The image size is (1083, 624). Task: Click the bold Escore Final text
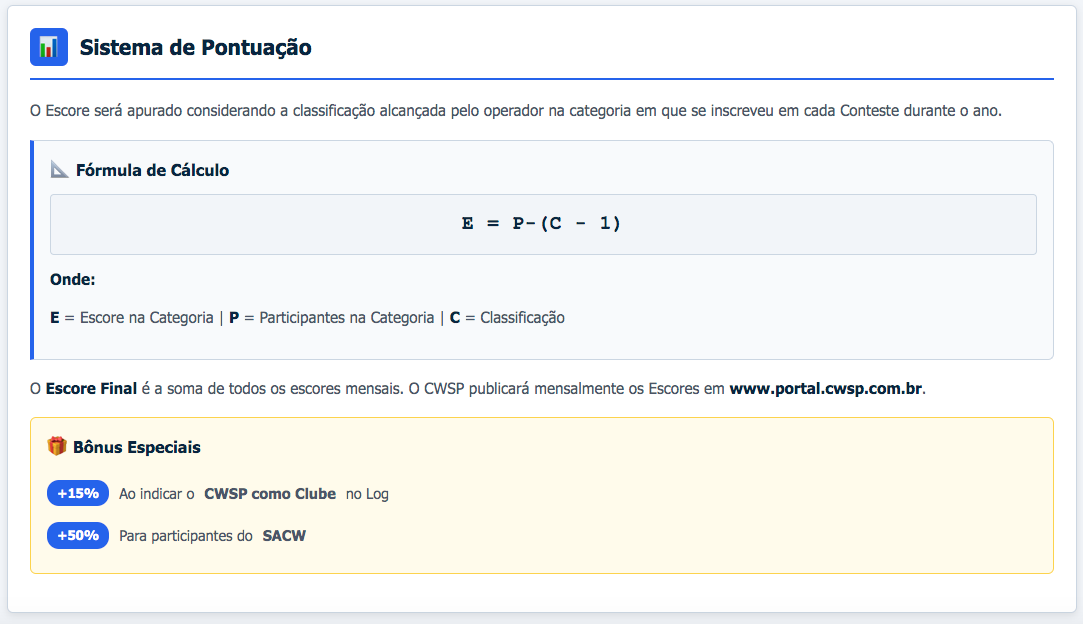pos(91,388)
